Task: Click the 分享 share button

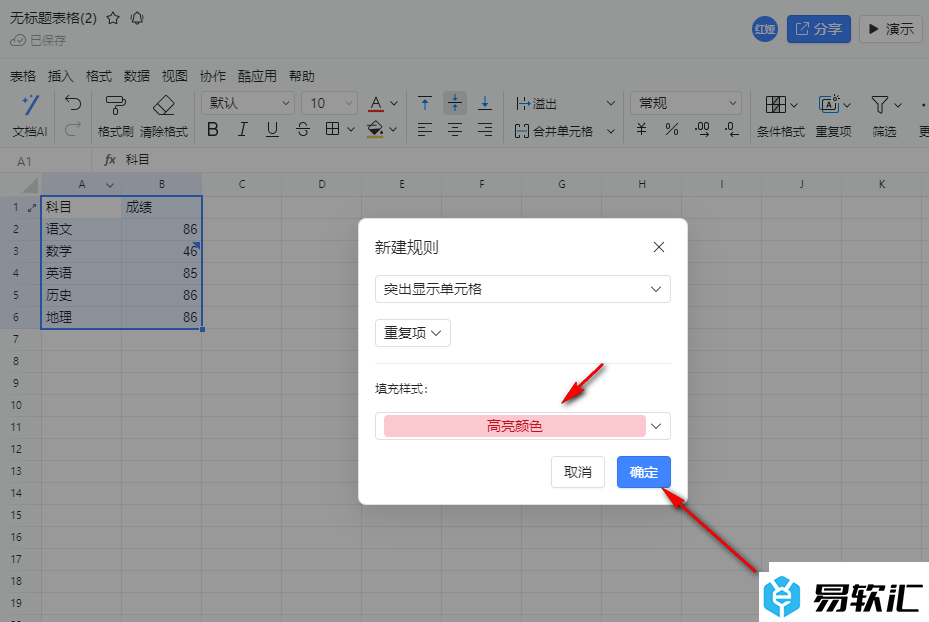Action: click(x=819, y=29)
